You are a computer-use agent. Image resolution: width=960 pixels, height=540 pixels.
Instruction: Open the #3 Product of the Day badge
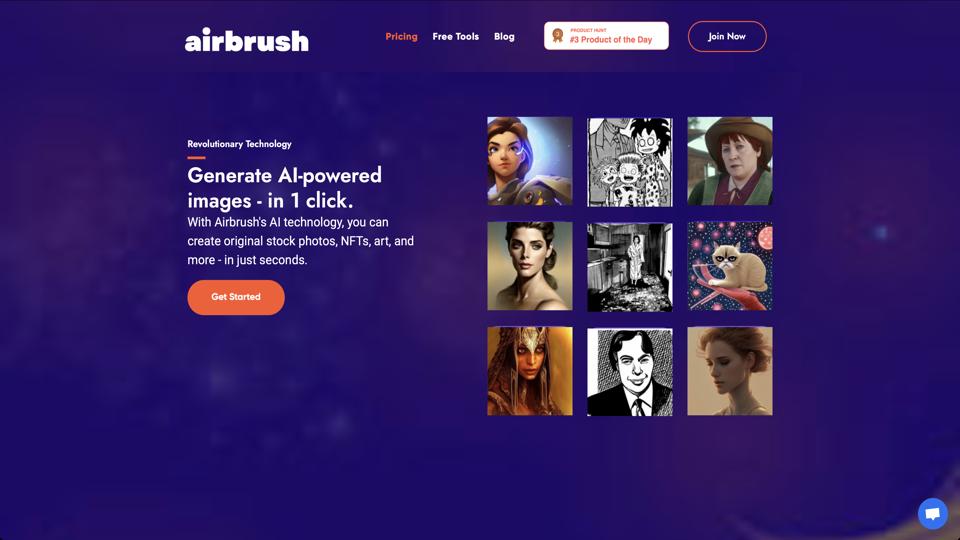(x=606, y=36)
